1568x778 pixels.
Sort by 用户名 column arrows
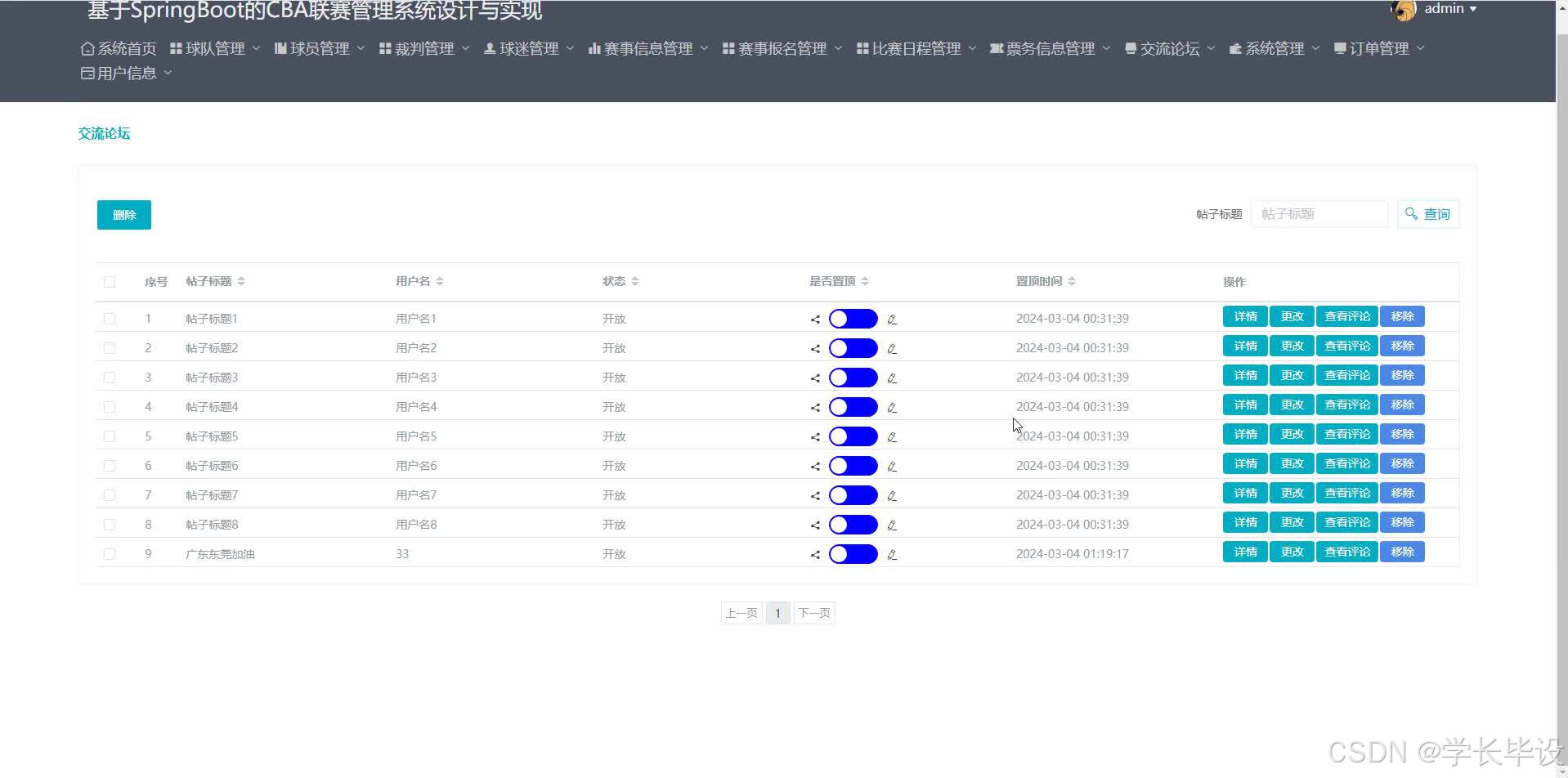click(x=440, y=281)
